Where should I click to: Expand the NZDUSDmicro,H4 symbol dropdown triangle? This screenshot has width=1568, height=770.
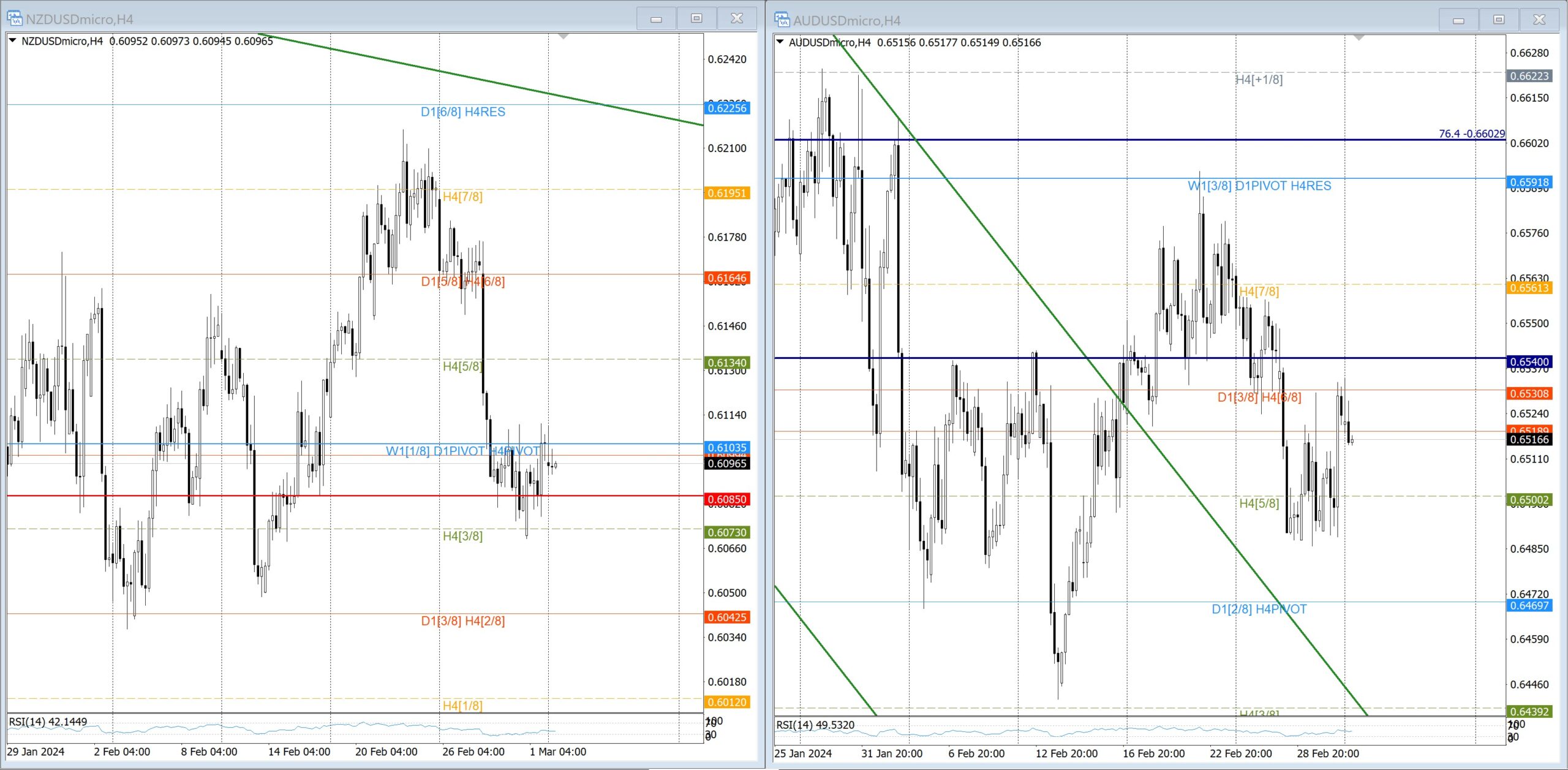(12, 40)
